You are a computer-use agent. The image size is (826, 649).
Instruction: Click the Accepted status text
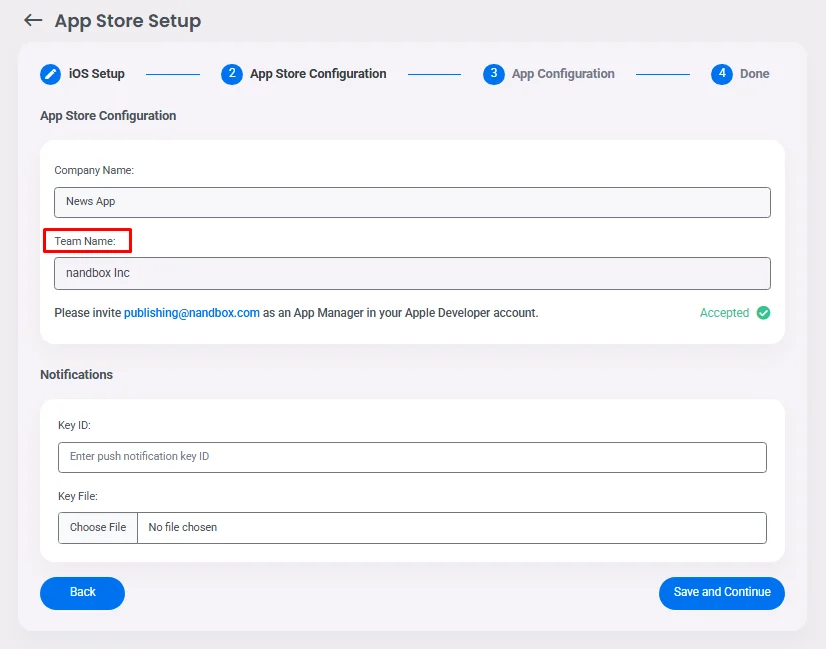[x=724, y=313]
